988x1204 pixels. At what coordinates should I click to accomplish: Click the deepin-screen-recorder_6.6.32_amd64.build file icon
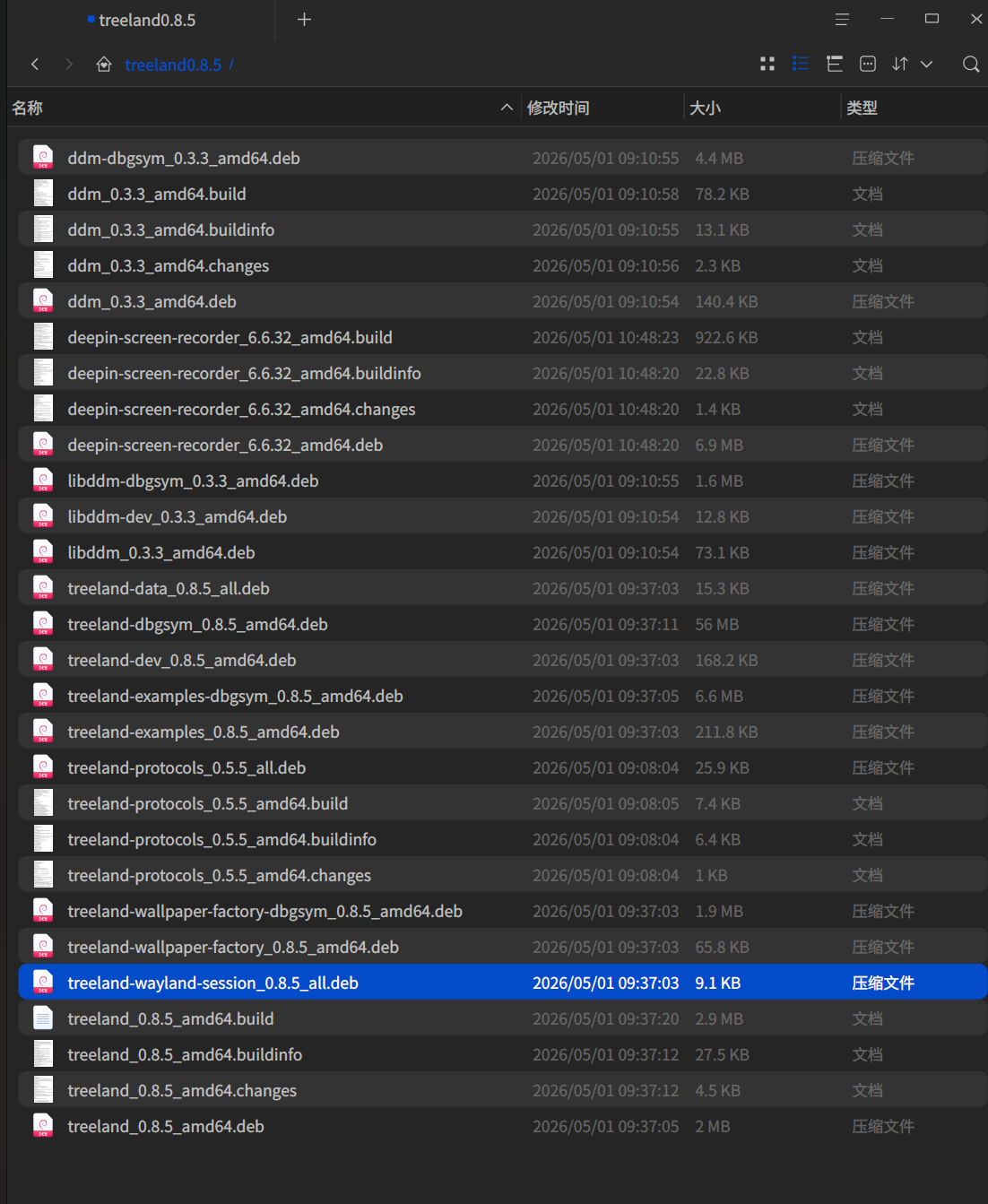(x=43, y=336)
